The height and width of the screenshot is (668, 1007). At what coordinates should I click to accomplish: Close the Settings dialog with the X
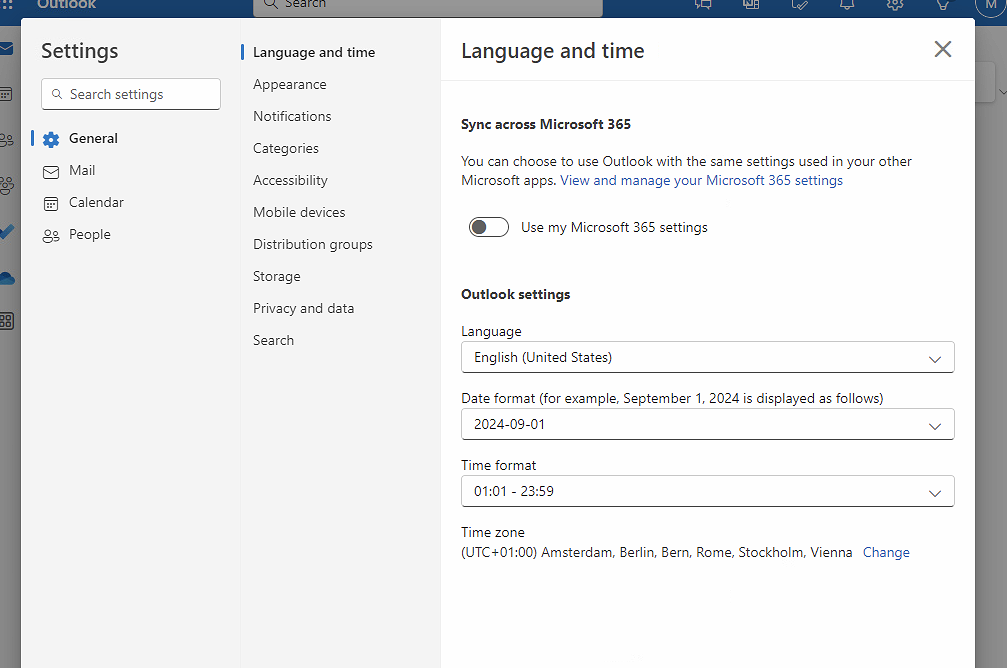click(942, 50)
